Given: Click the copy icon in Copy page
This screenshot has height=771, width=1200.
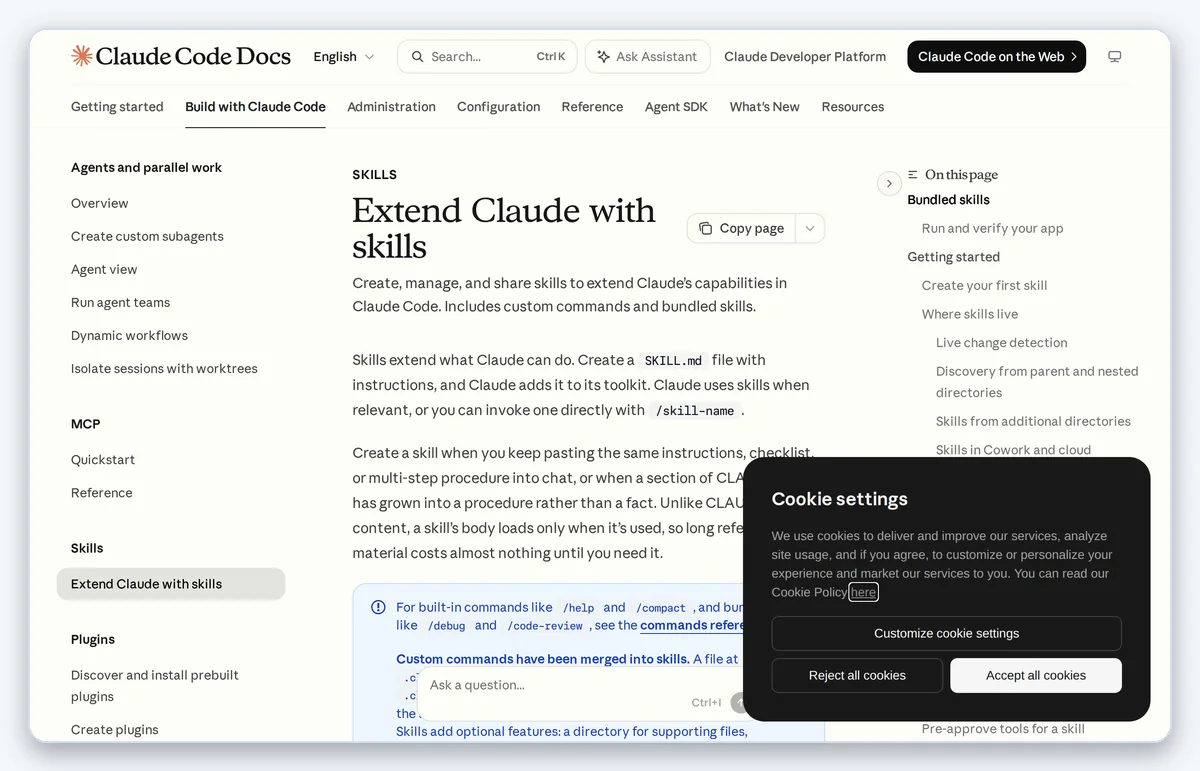Looking at the screenshot, I should pos(706,228).
